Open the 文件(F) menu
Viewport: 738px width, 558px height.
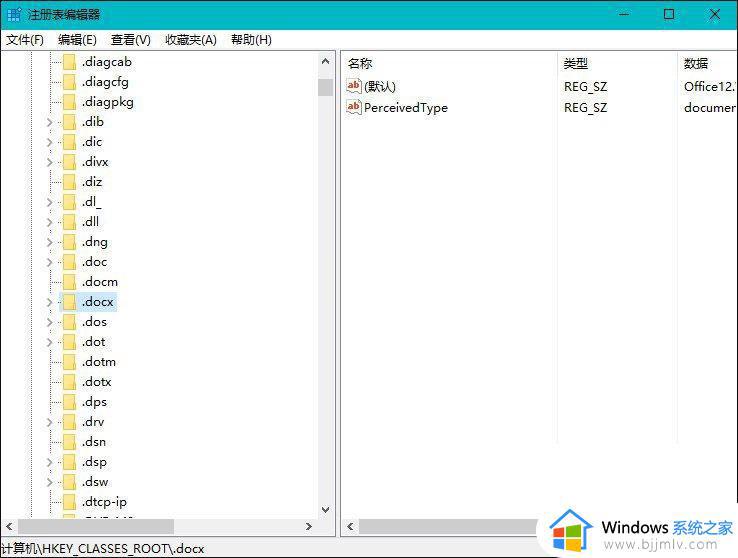tap(24, 40)
